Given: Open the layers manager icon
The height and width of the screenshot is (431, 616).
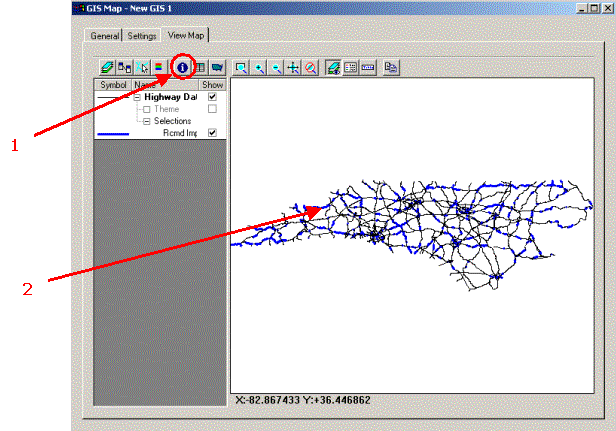Looking at the screenshot, I should coord(107,68).
